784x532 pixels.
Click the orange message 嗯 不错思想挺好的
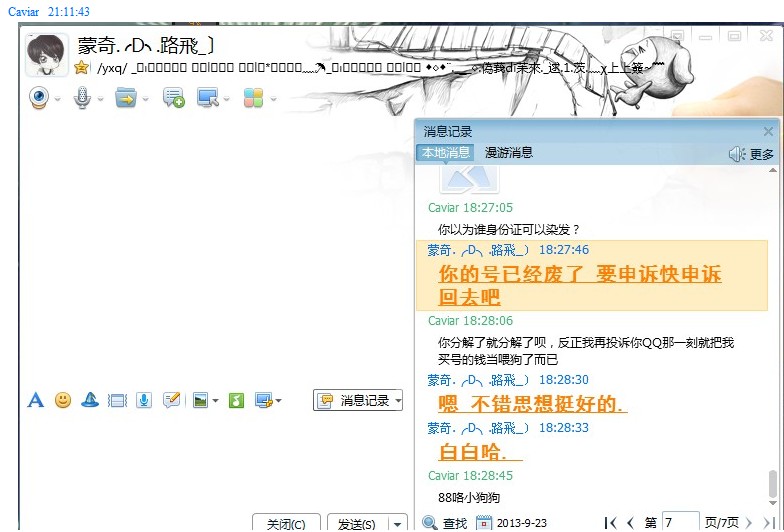[x=532, y=404]
